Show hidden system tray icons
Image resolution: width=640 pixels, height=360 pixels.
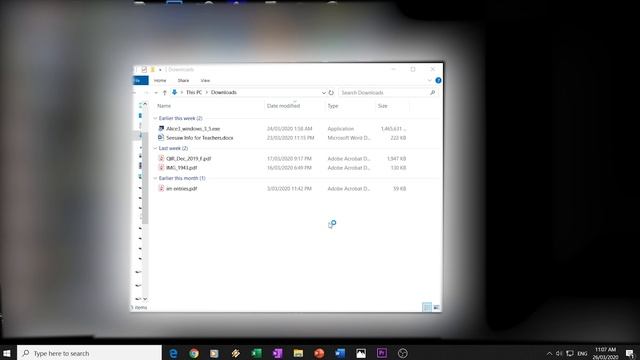[549, 353]
